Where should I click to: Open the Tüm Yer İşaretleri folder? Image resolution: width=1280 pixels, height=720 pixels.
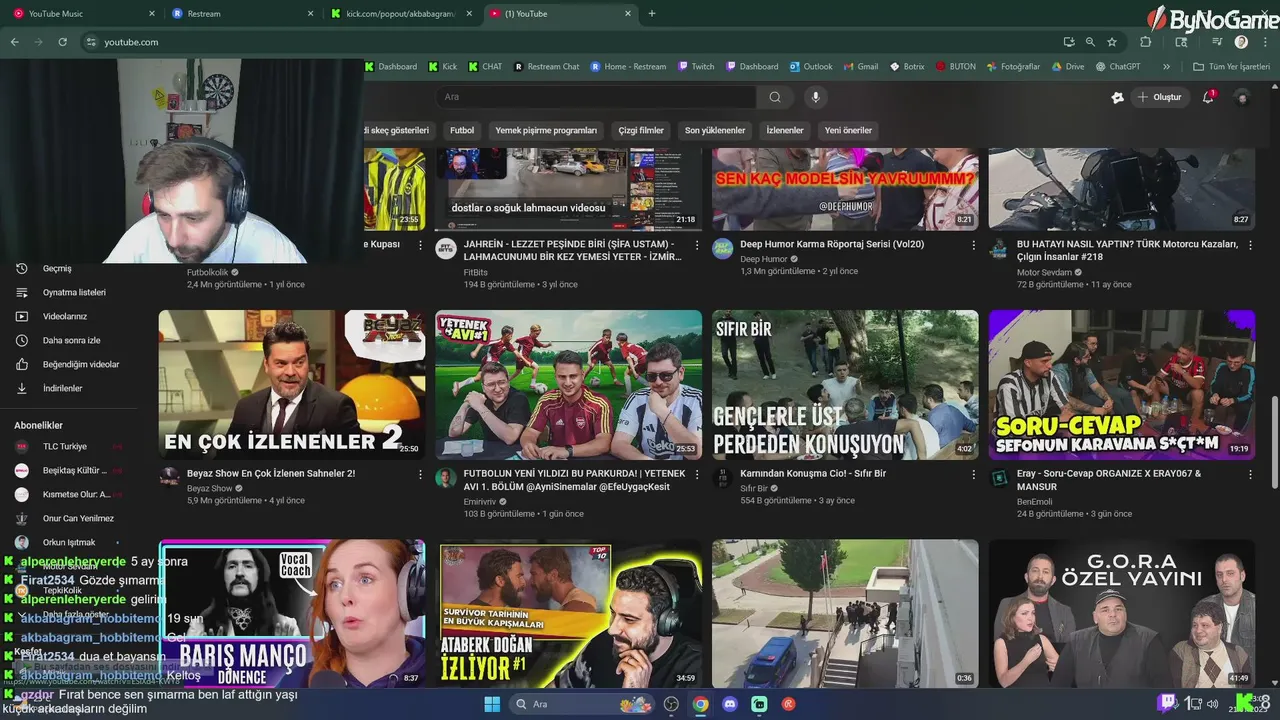tap(1232, 67)
